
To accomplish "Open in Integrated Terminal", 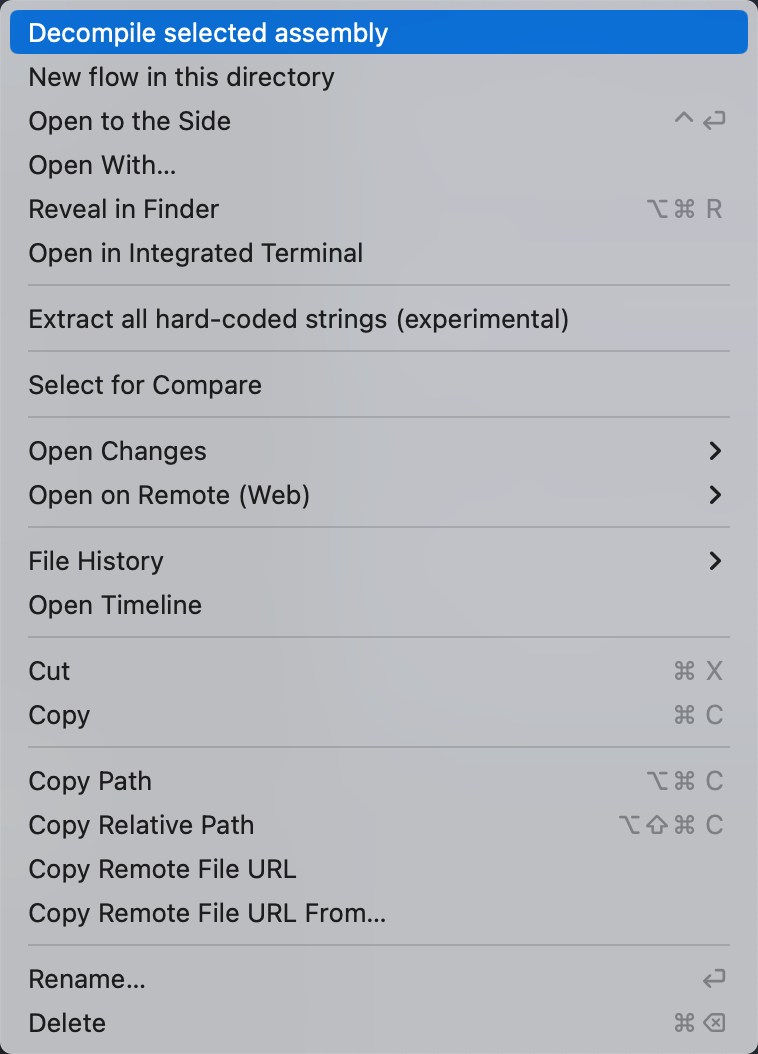I will (196, 253).
